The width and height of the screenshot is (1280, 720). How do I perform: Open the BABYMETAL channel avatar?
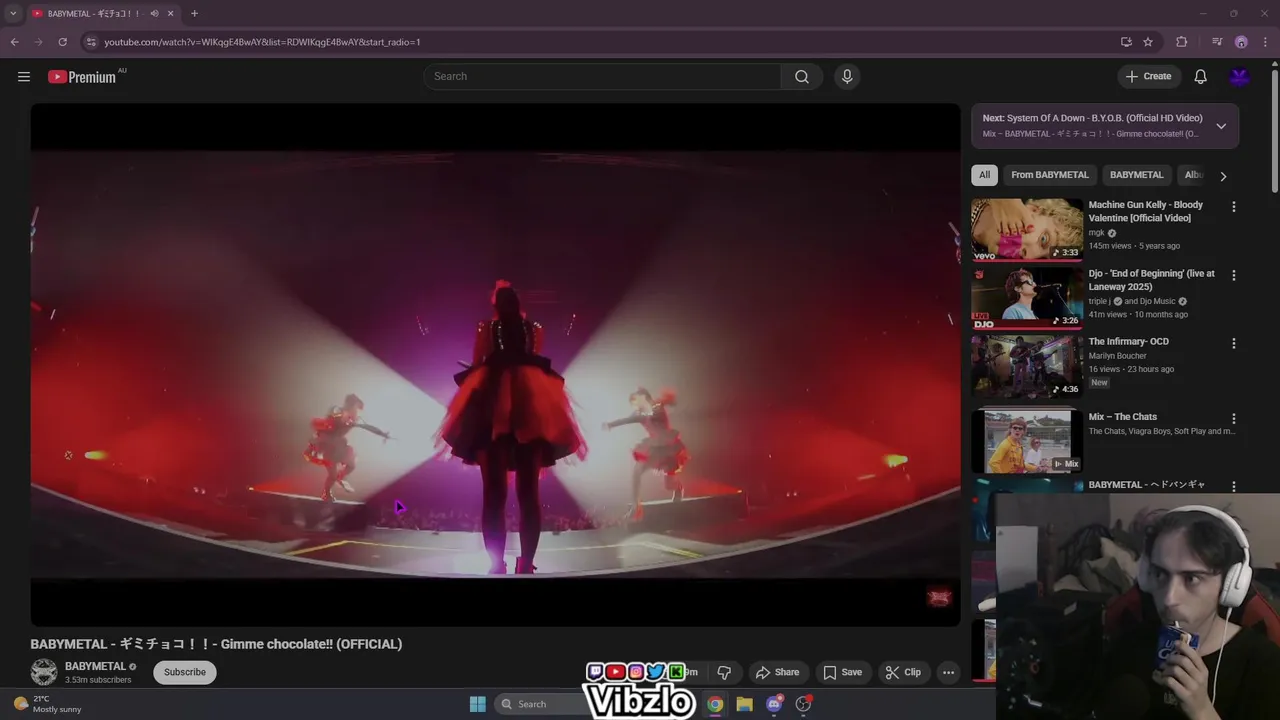click(44, 672)
